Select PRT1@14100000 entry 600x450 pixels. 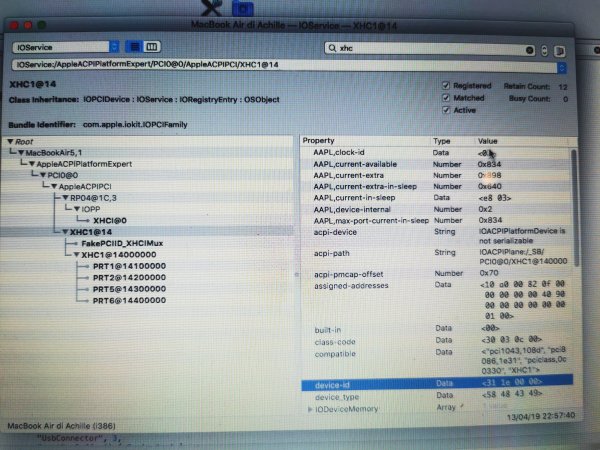click(129, 266)
